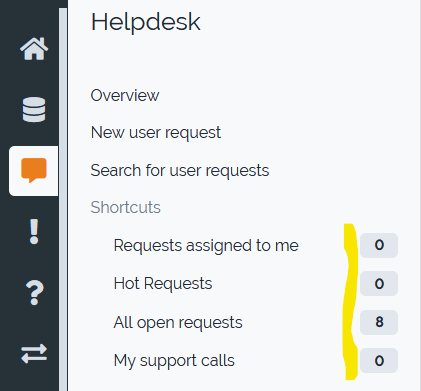Open the exclamation mark alerts icon

[34, 231]
